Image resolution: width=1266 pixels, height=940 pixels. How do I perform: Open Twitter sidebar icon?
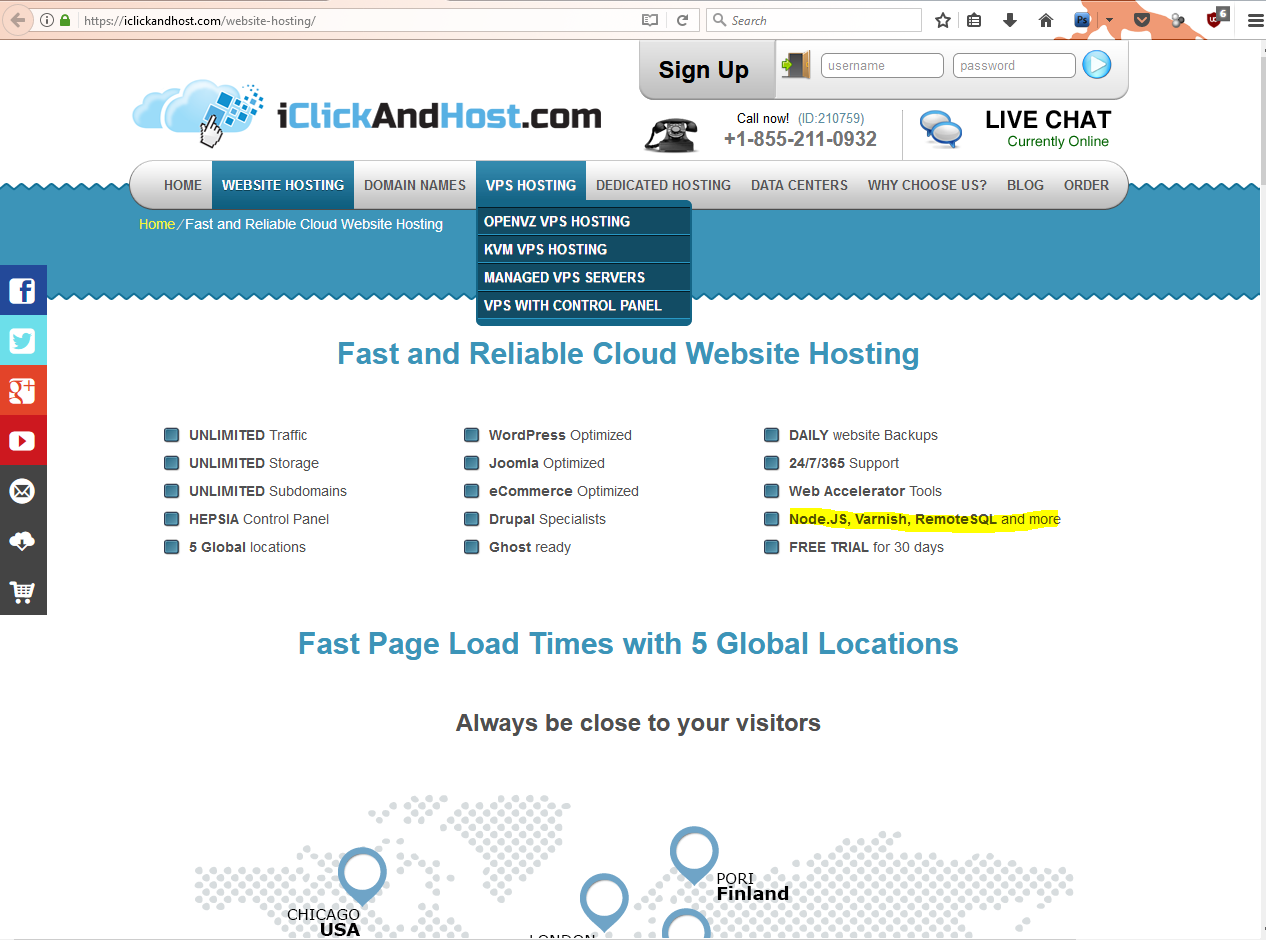point(23,340)
